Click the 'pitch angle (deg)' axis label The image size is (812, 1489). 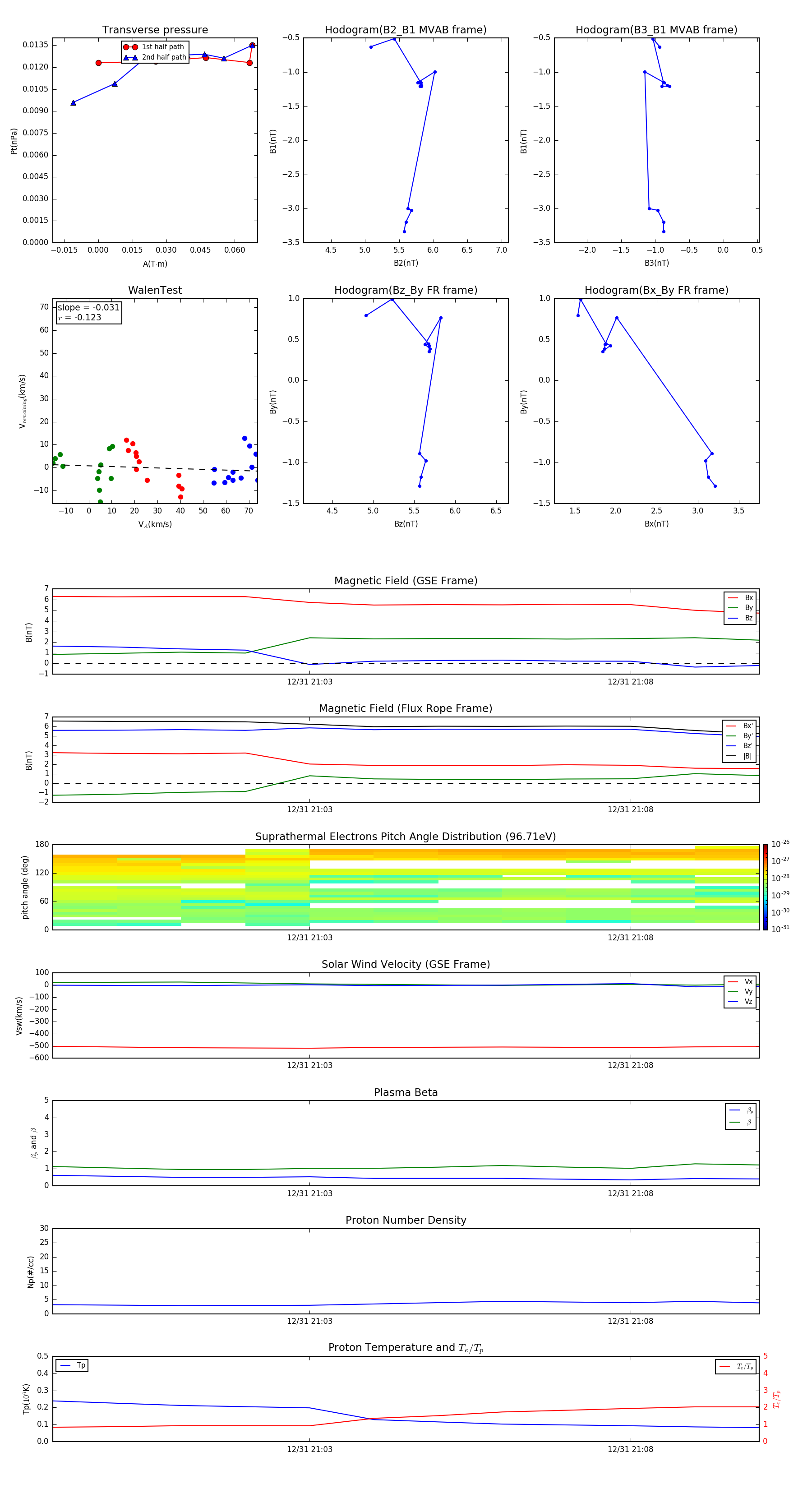25,887
